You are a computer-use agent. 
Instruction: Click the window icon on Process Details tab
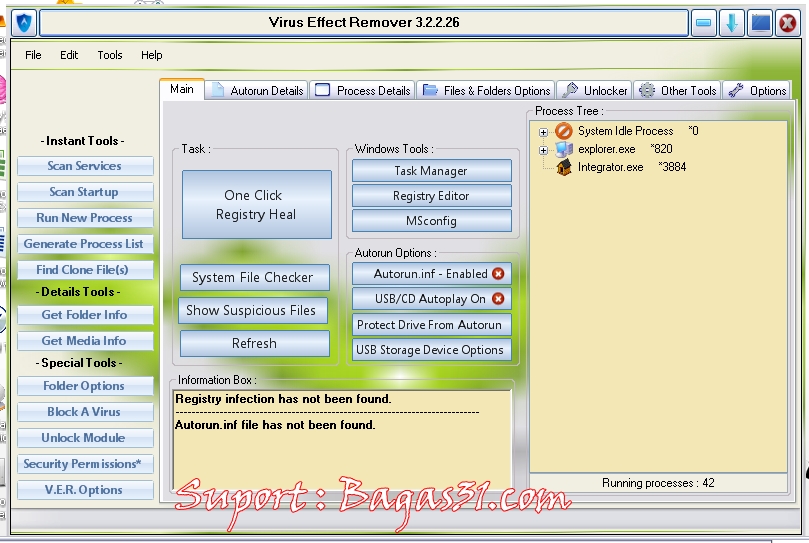tap(322, 90)
